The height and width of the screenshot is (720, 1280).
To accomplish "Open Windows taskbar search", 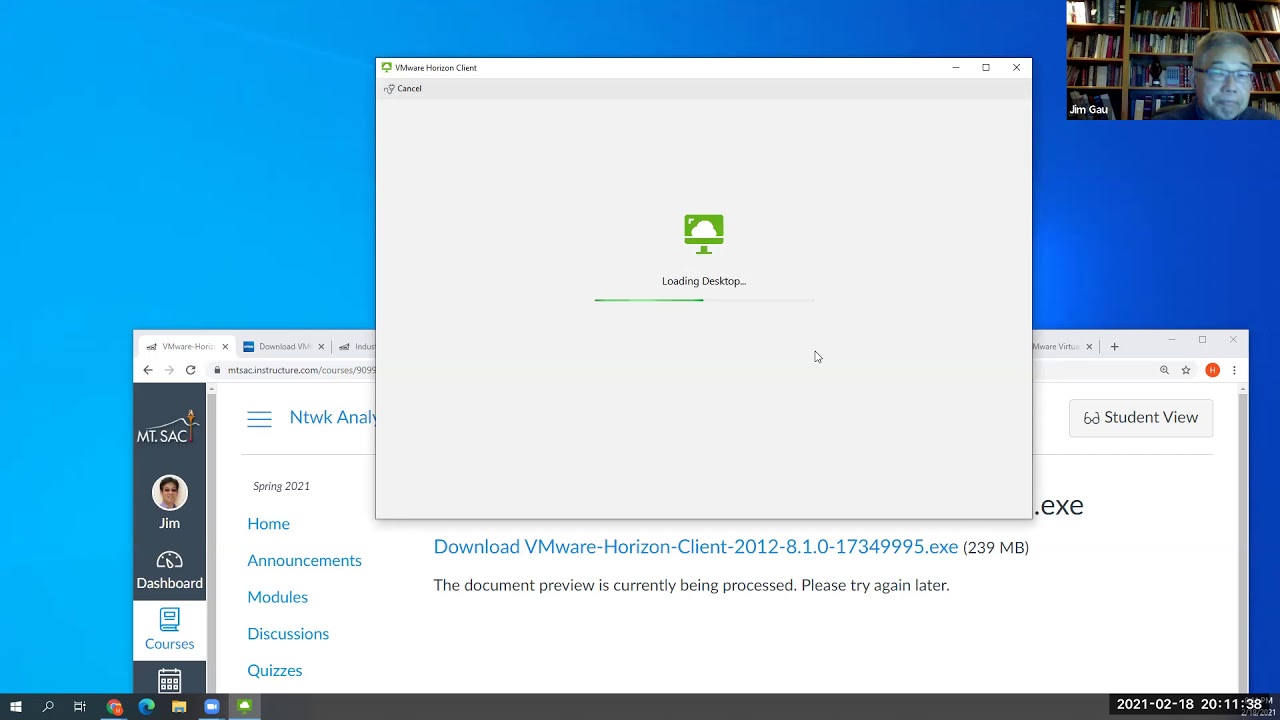I will pyautogui.click(x=48, y=707).
